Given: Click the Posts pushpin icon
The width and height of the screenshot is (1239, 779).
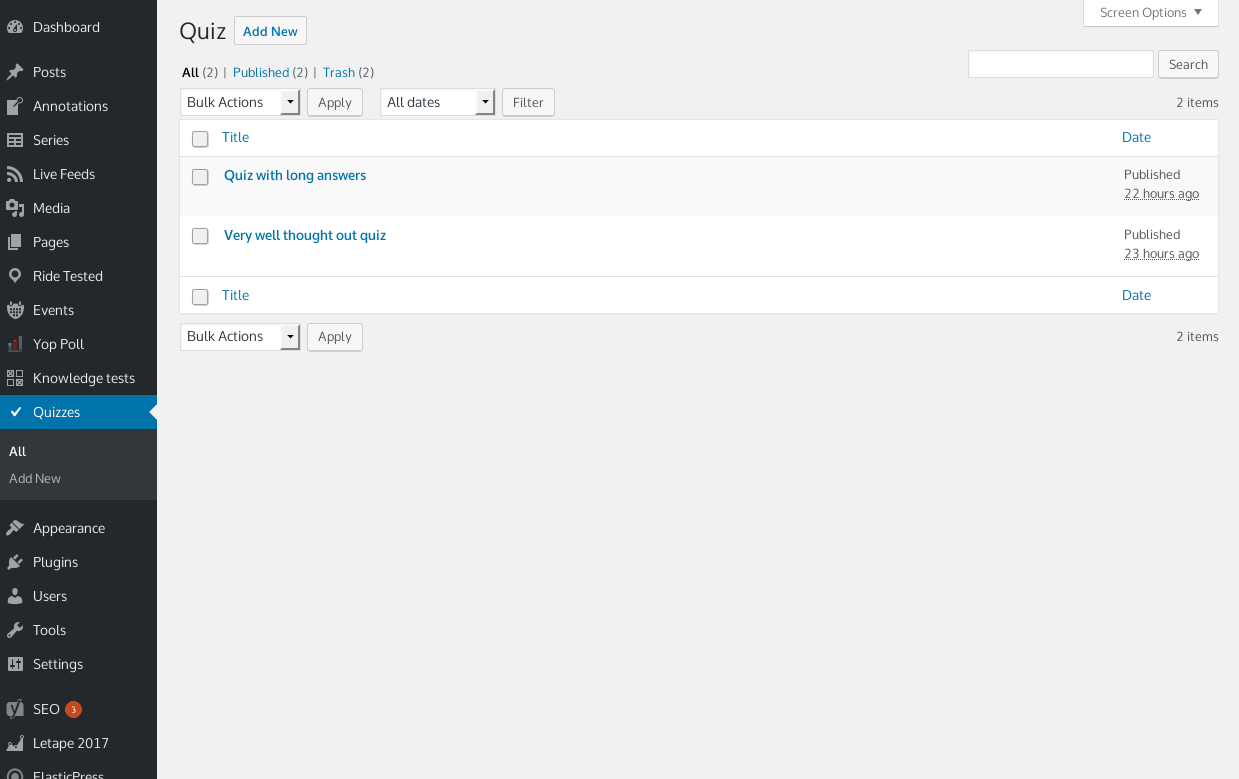Looking at the screenshot, I should pyautogui.click(x=15, y=72).
